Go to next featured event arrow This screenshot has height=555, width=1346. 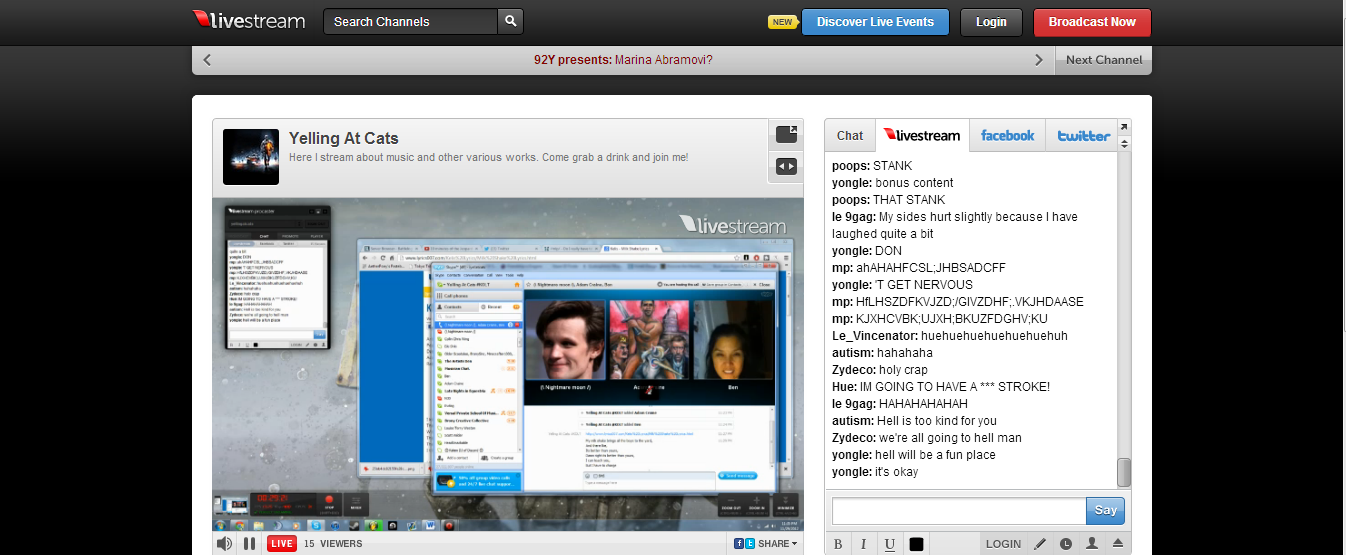(1039, 60)
